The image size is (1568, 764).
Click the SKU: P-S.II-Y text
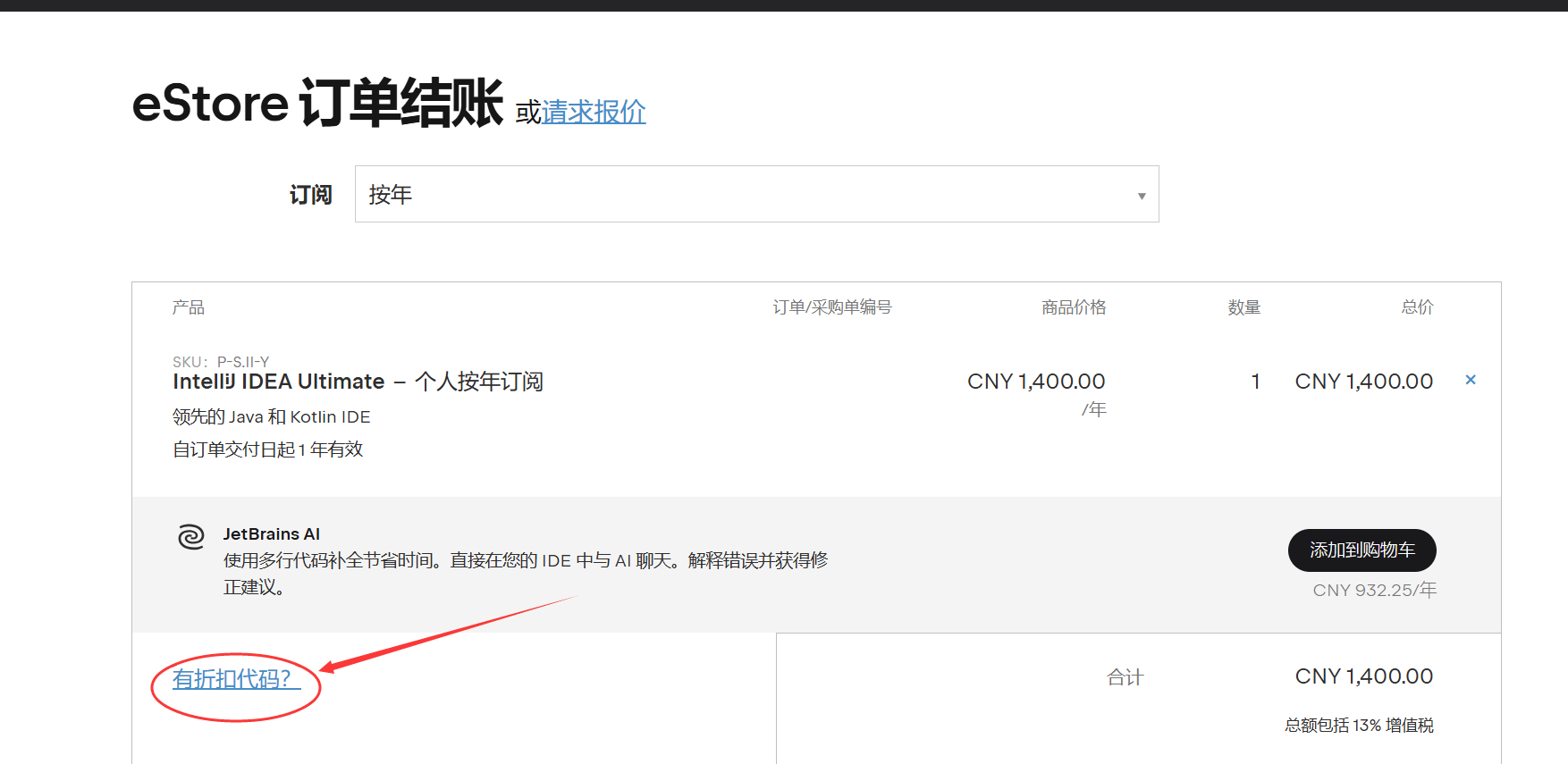(221, 362)
